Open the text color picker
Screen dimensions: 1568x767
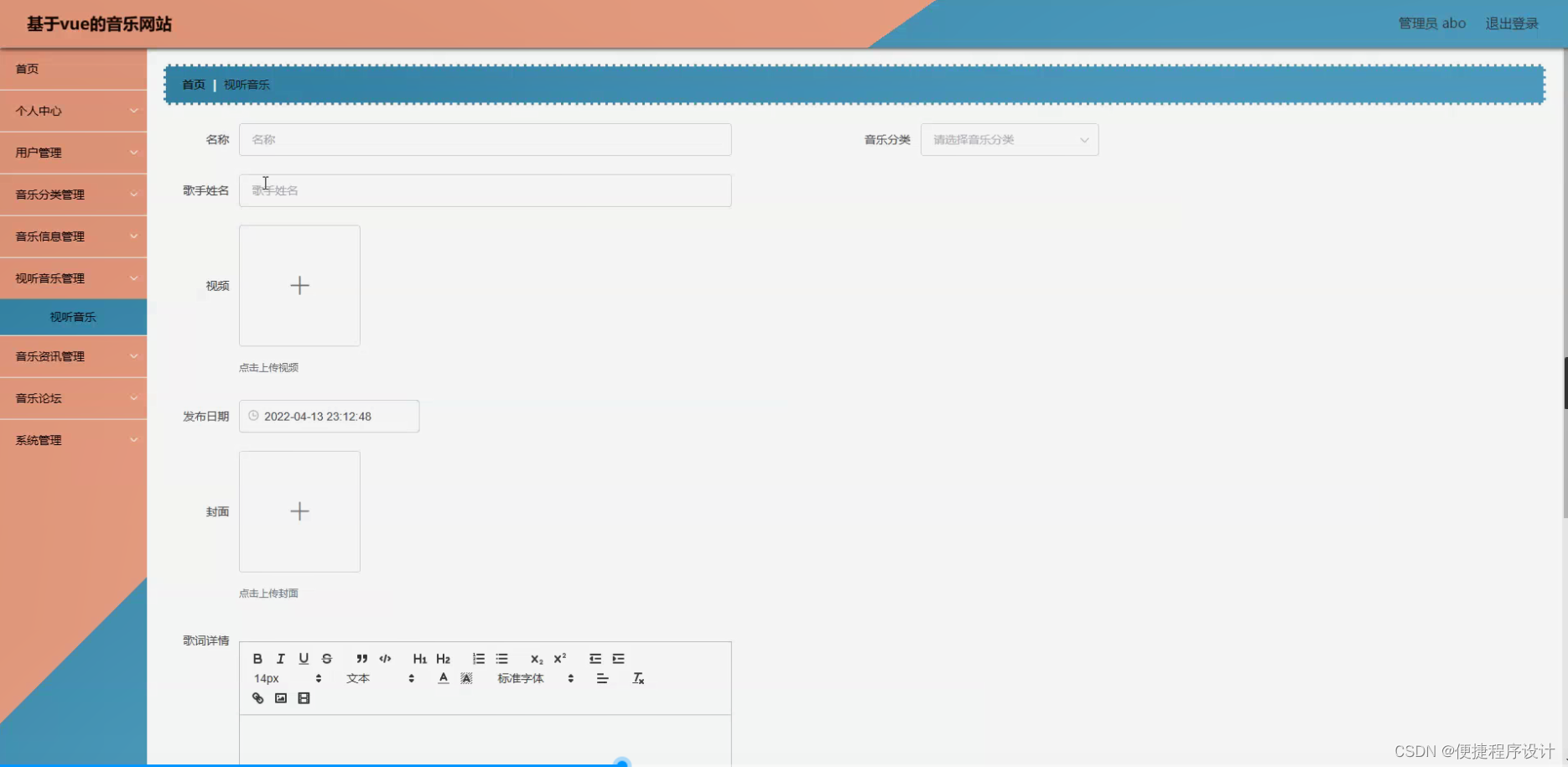(x=443, y=678)
